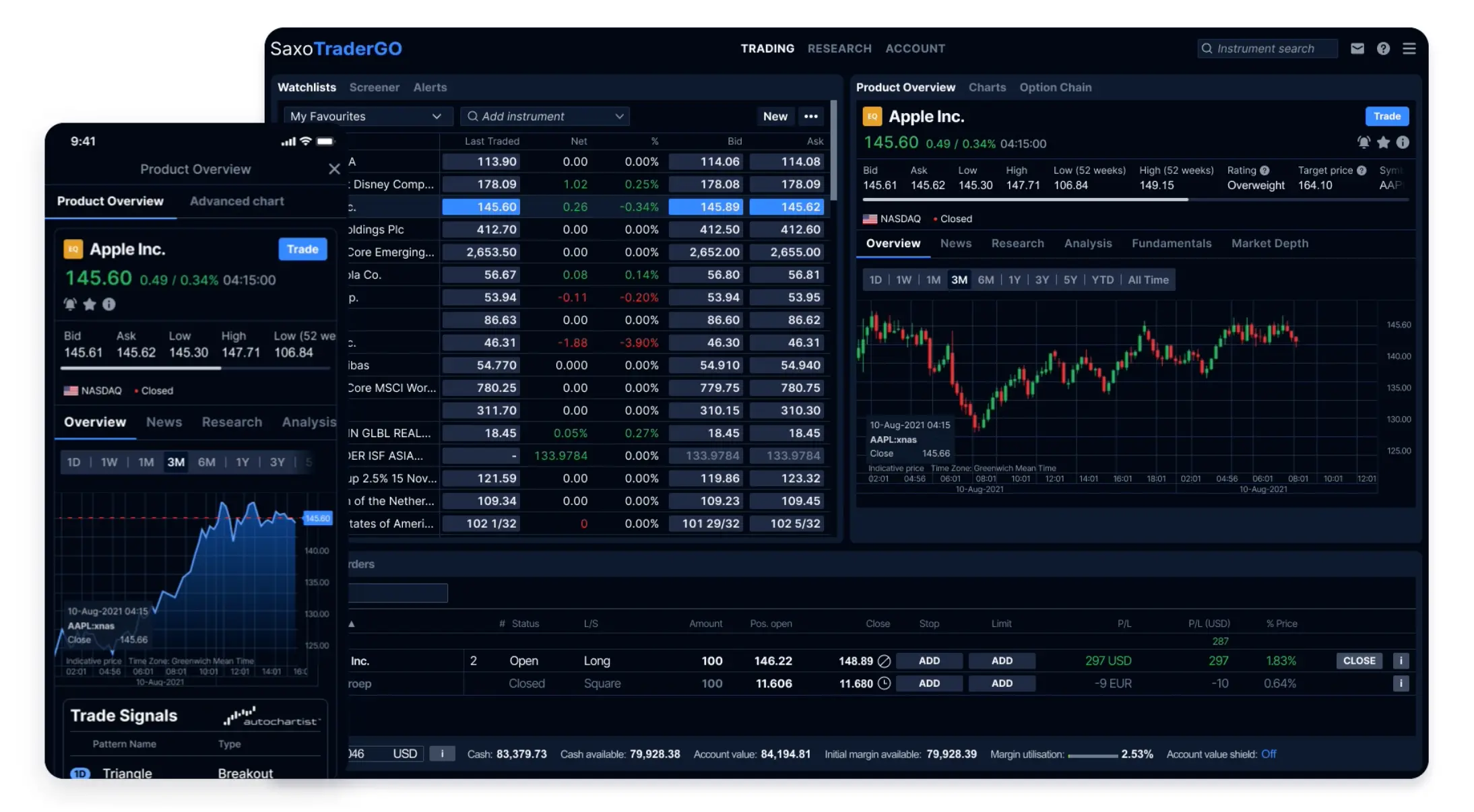Open instrument info using the i icon
Image resolution: width=1474 pixels, height=812 pixels.
(x=1403, y=142)
